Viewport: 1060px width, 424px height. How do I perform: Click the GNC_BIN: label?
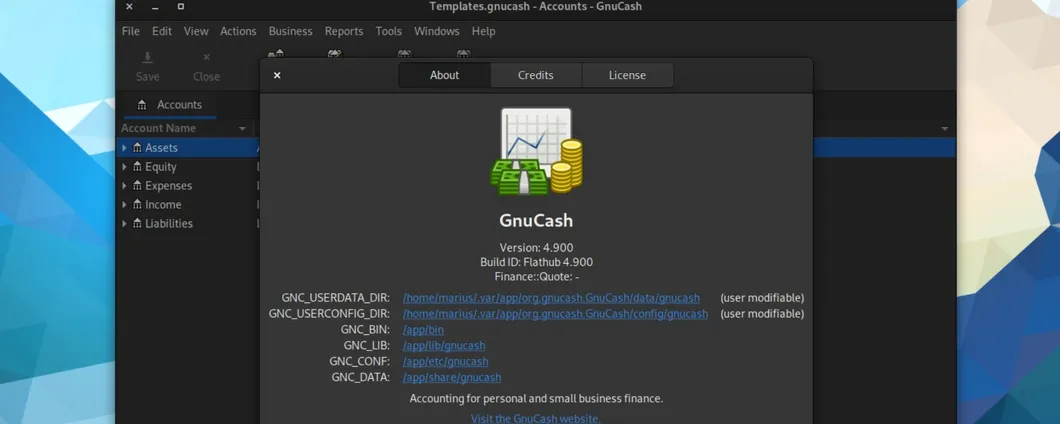365,330
